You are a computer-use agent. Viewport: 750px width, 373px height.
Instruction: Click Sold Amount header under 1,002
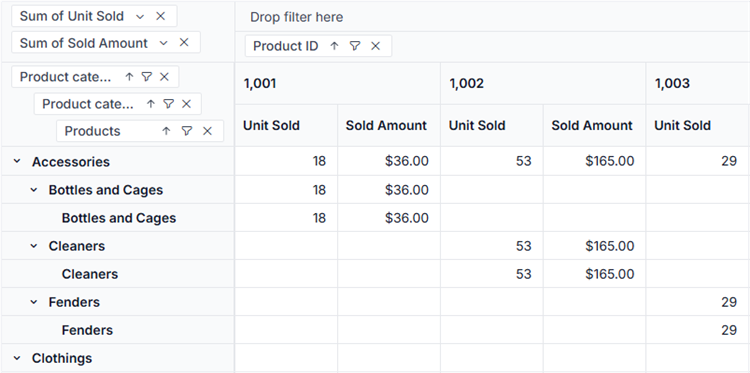pos(595,126)
